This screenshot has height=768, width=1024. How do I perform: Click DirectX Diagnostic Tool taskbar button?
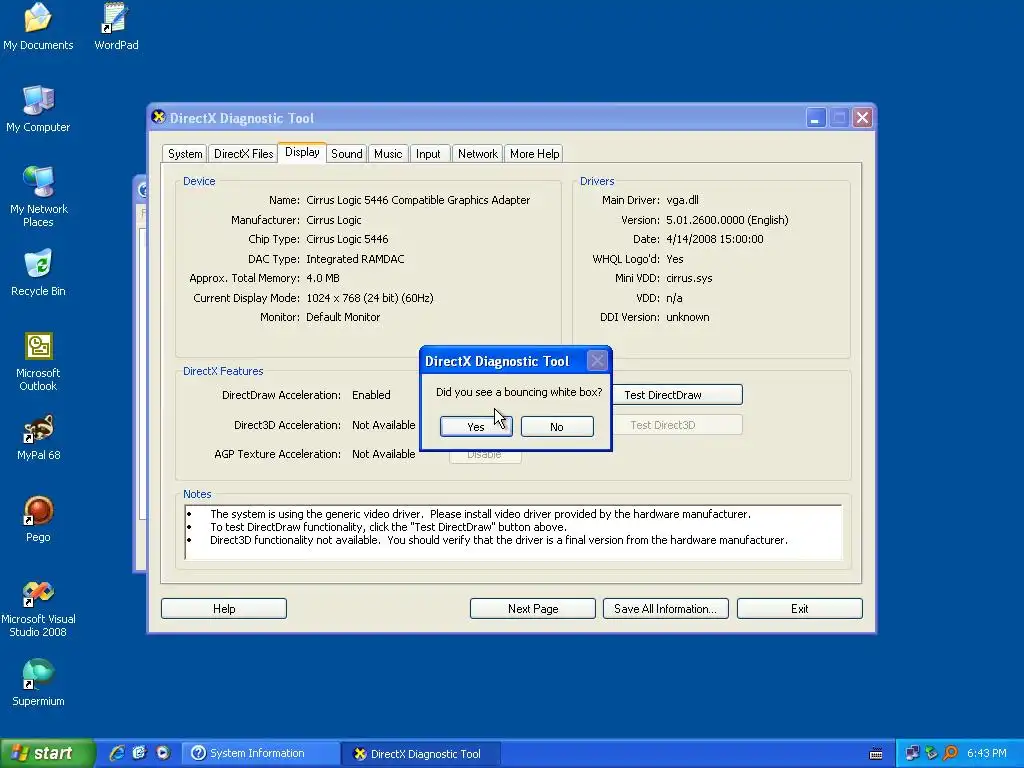pos(421,754)
